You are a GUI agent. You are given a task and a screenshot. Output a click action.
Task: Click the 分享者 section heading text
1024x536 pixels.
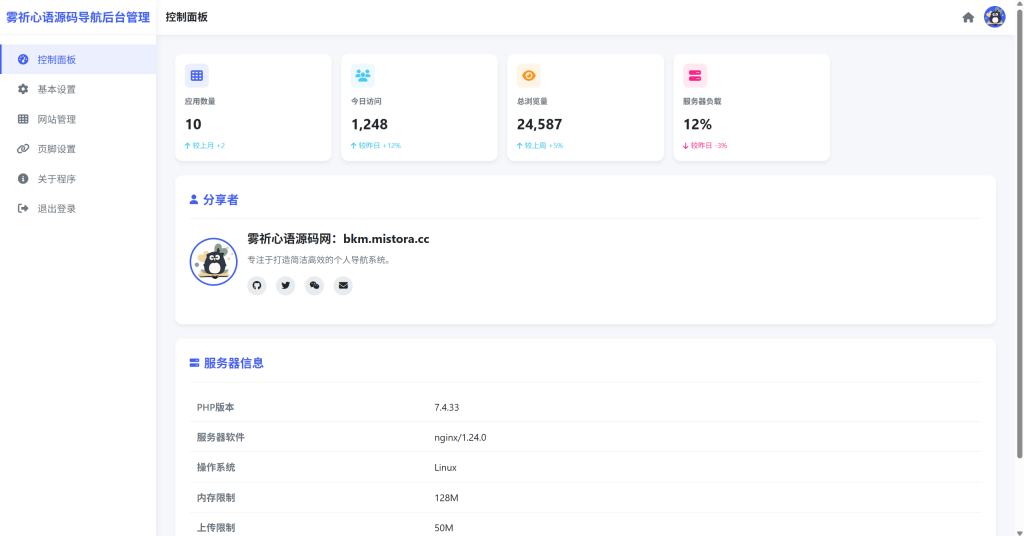pyautogui.click(x=221, y=200)
